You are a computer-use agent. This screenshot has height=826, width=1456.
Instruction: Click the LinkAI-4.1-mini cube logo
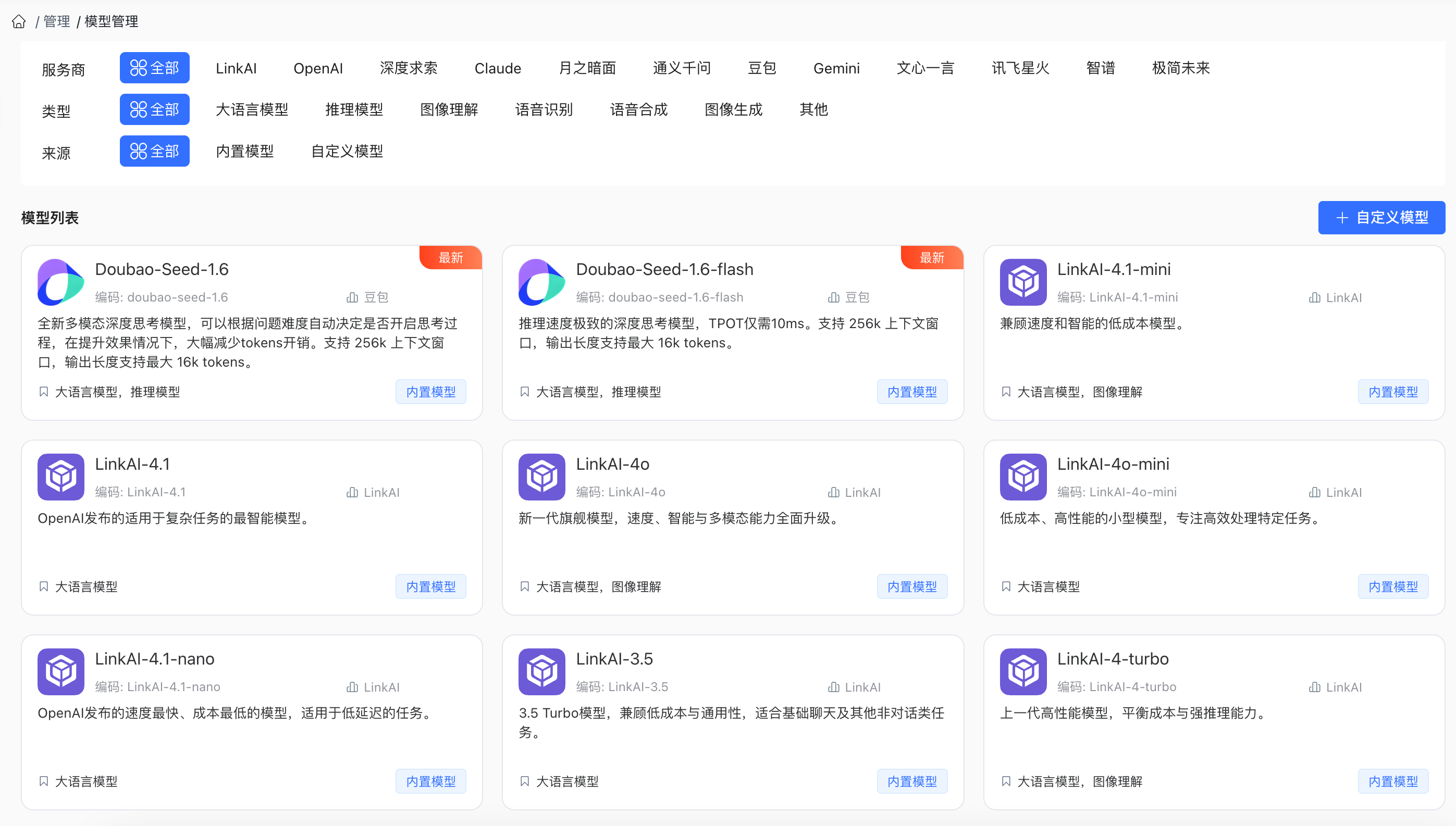pos(1023,282)
